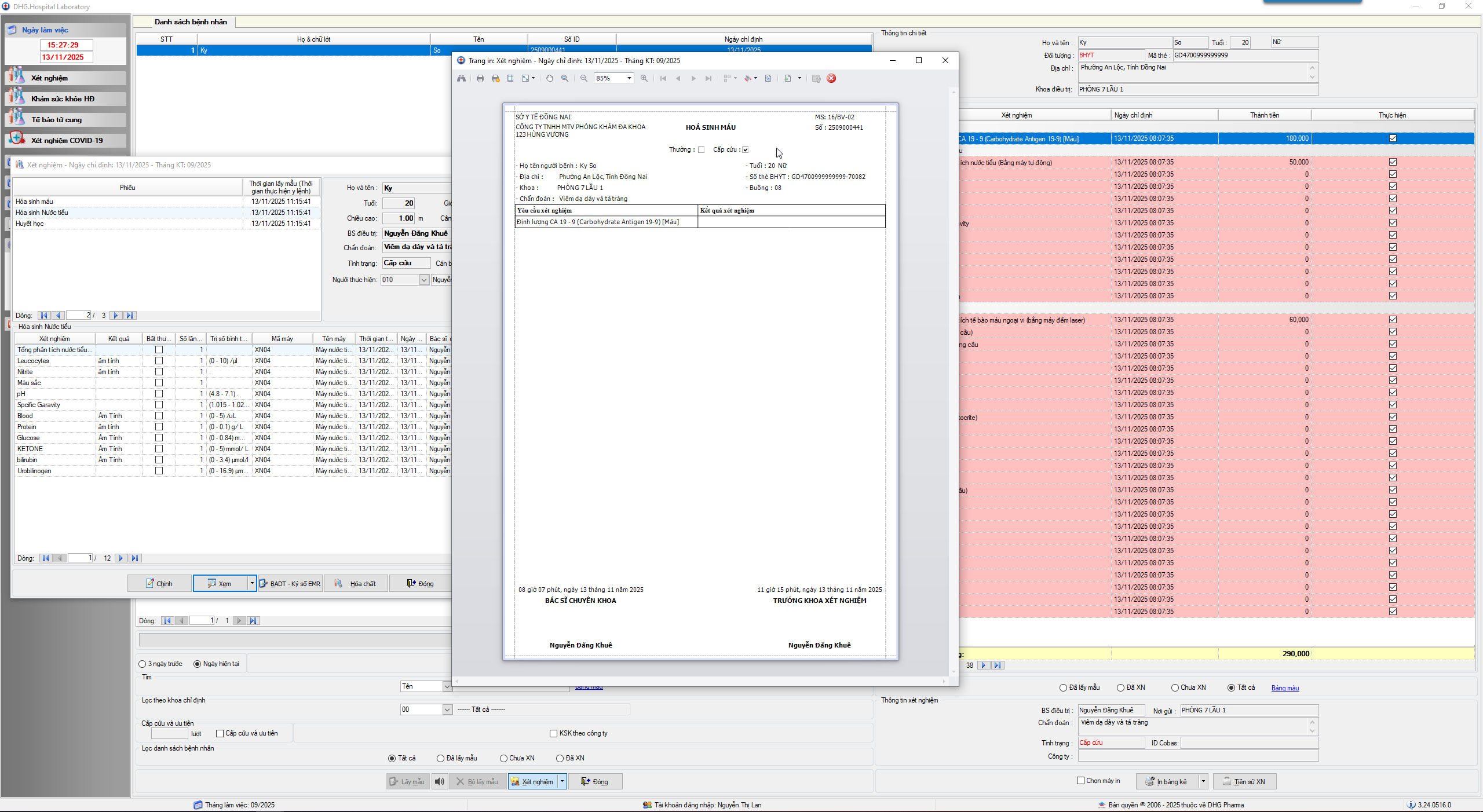Click the BADT - Ký số EMR button
Viewport: 1483px width, 812px height.
pos(290,583)
